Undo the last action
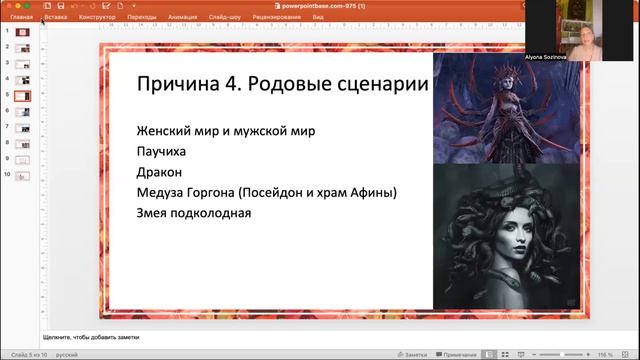640x360 pixels. pyautogui.click(x=74, y=6)
